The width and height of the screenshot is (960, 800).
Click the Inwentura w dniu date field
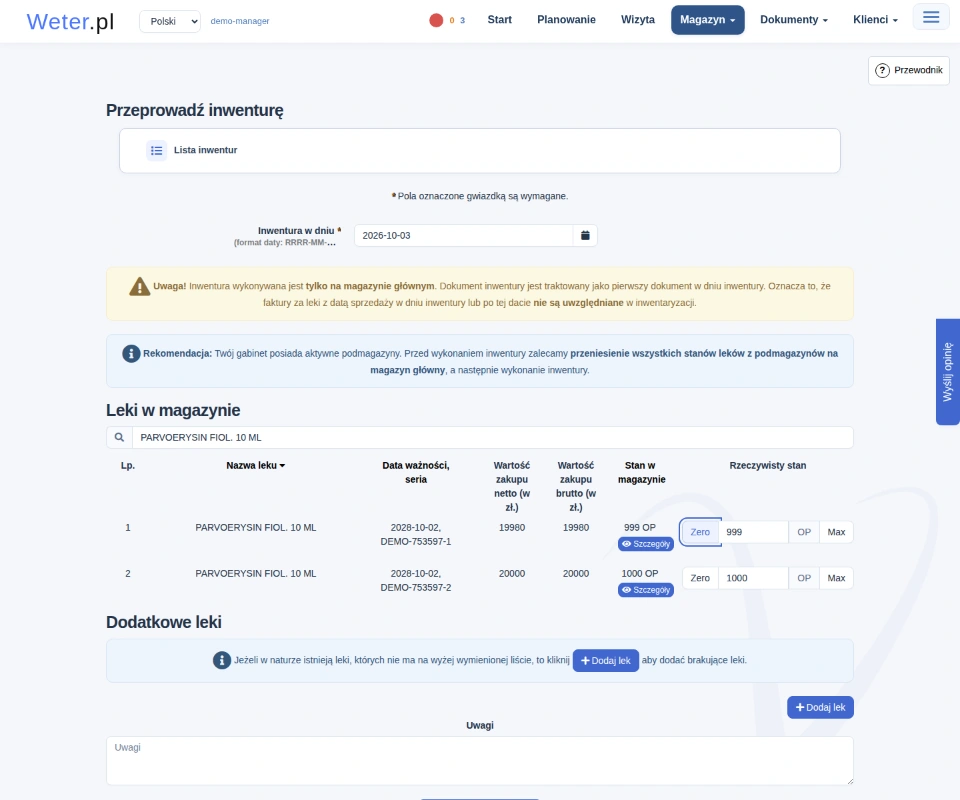pyautogui.click(x=463, y=236)
